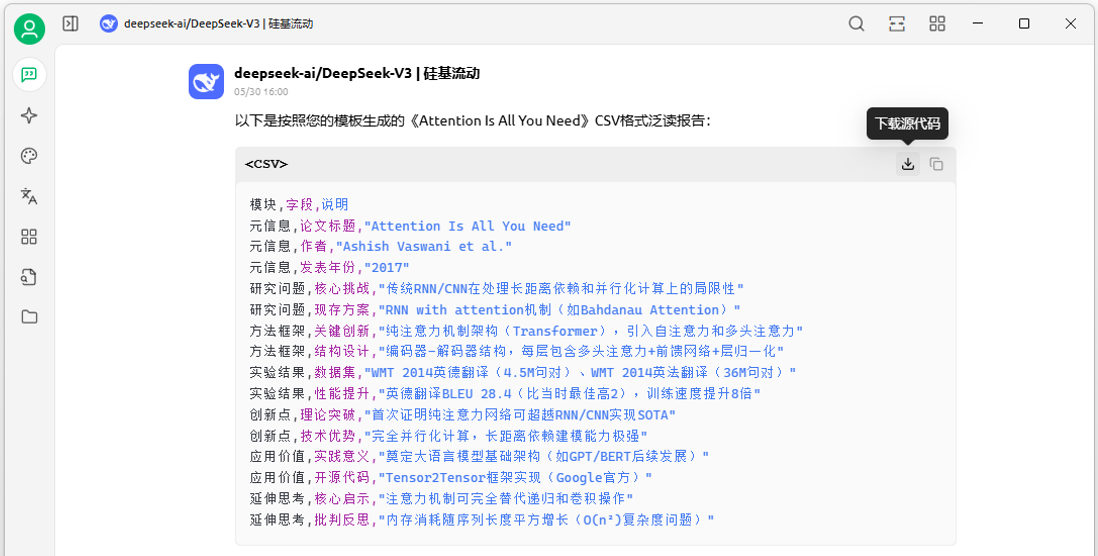
Task: Click the 性能提升 BLEU 28.4 line
Action: 505,393
